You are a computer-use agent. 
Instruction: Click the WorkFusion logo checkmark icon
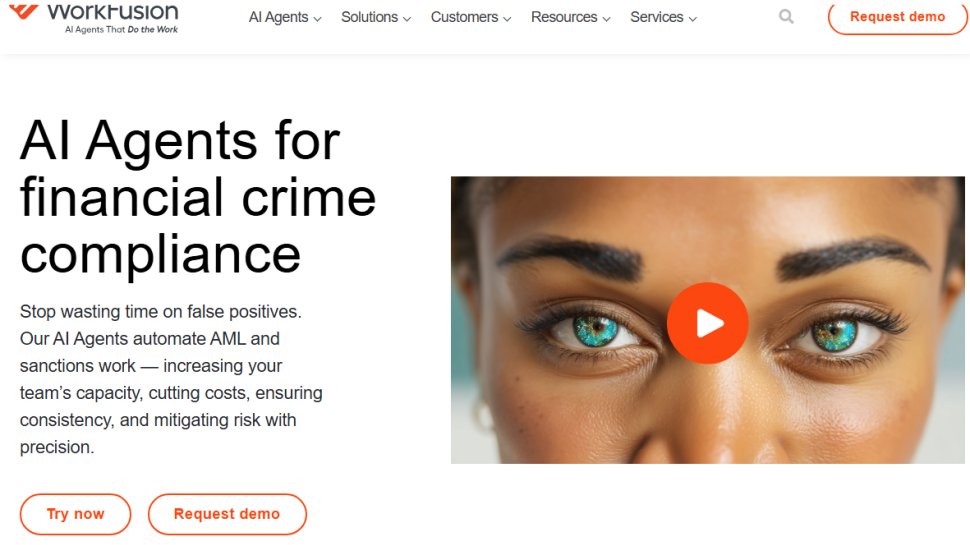pos(24,11)
